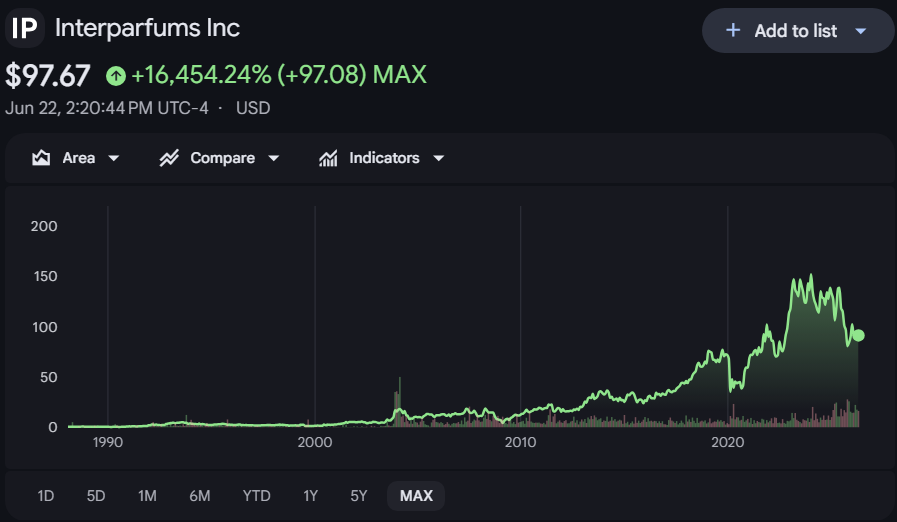Click the 50 y-axis label
897x522 pixels.
(49, 377)
